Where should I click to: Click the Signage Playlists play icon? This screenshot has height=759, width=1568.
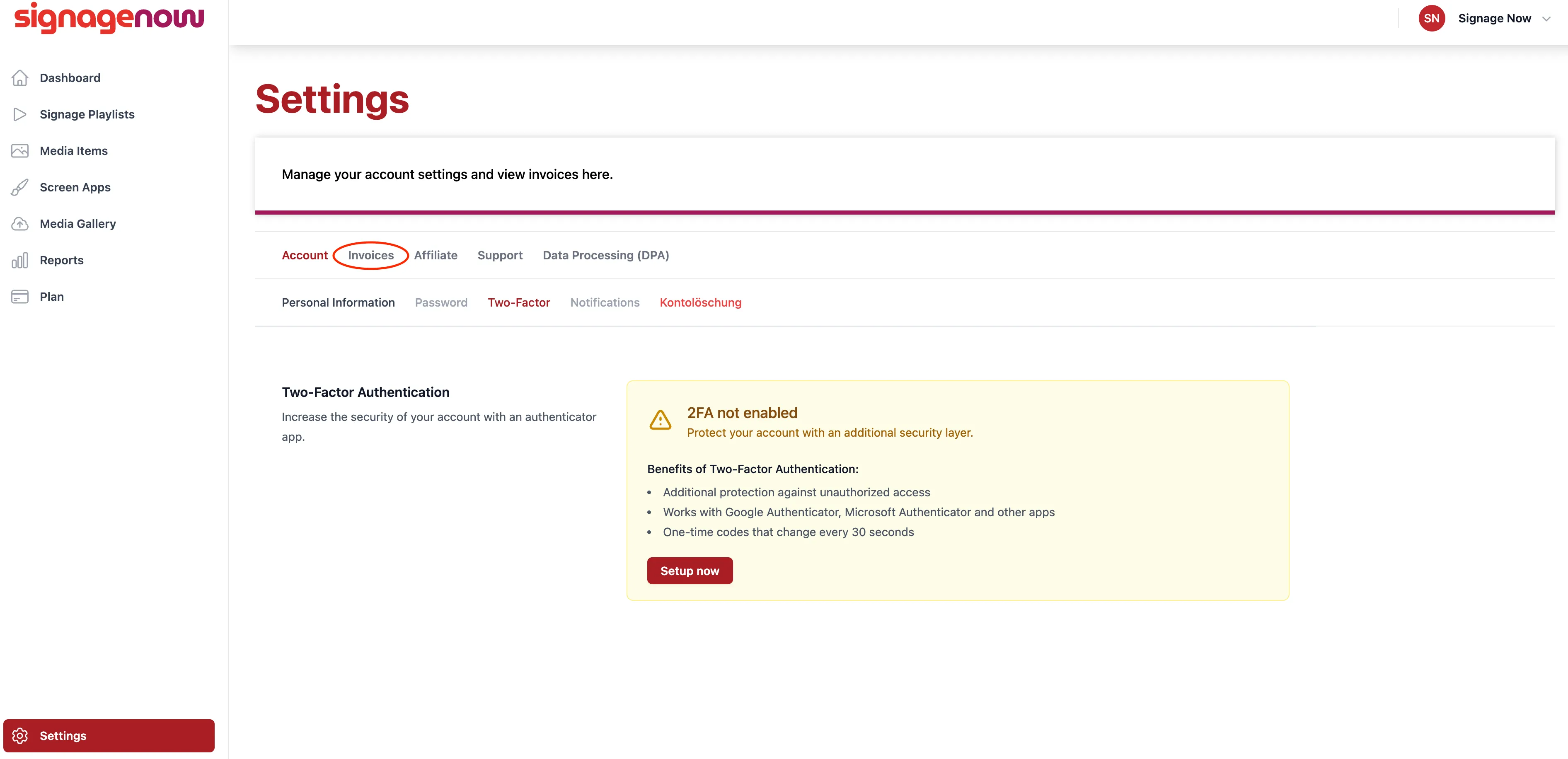point(19,114)
